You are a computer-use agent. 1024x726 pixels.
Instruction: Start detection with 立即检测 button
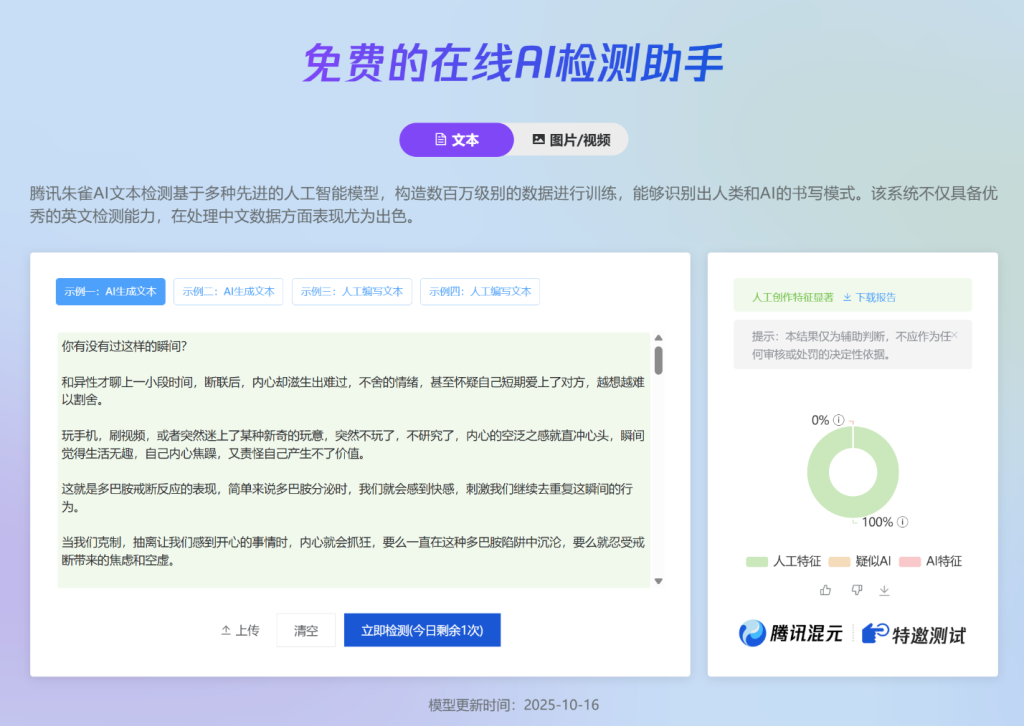422,630
